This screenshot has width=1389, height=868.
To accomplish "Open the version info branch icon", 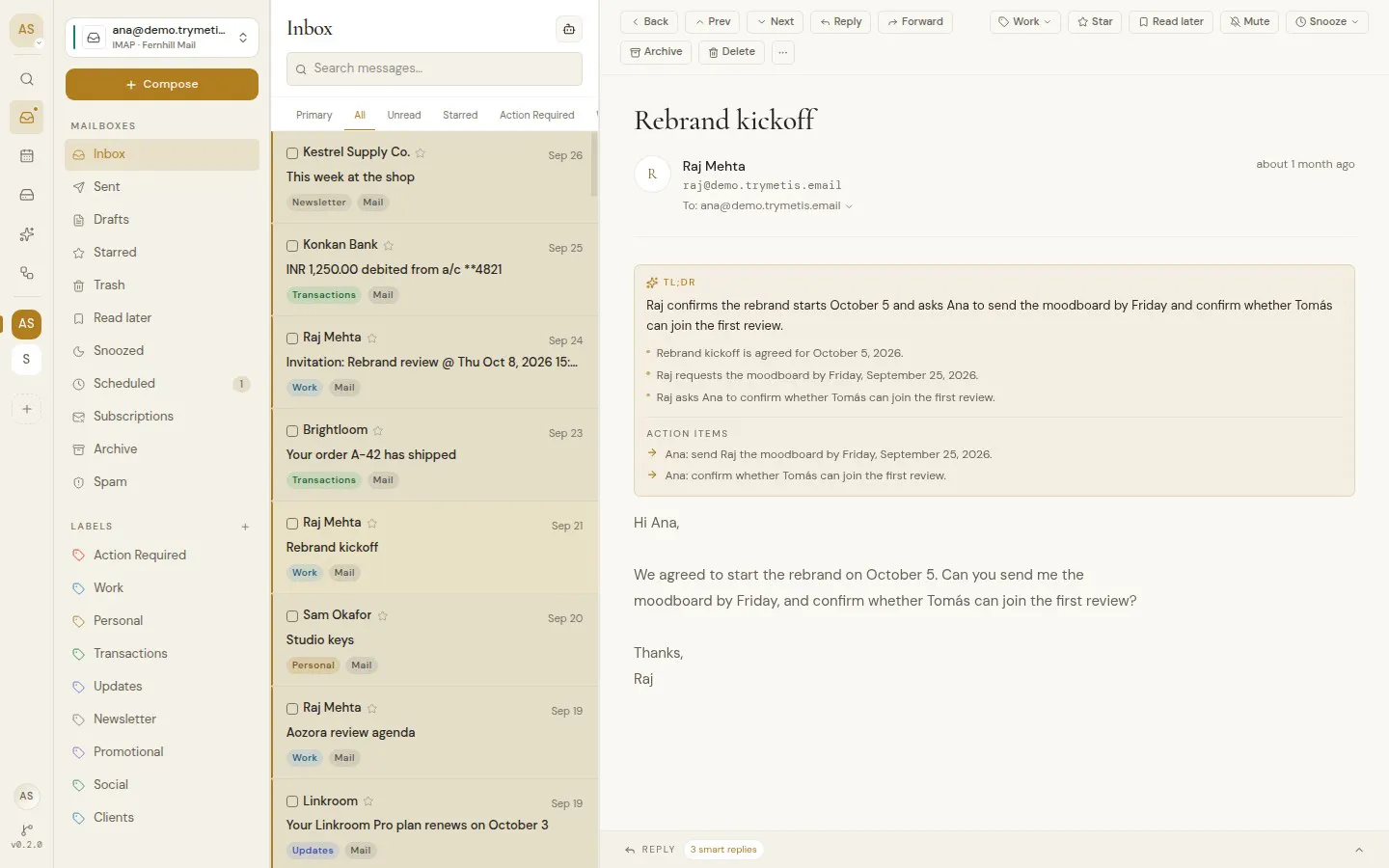I will click(x=27, y=830).
